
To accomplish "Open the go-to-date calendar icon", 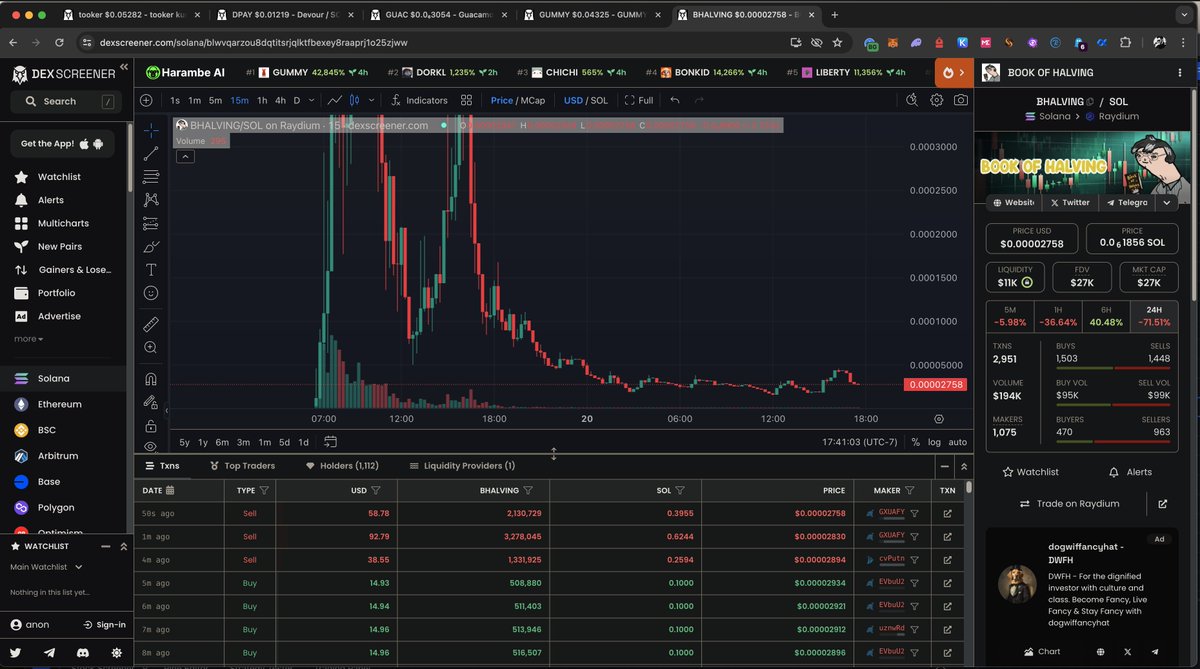I will 330,441.
